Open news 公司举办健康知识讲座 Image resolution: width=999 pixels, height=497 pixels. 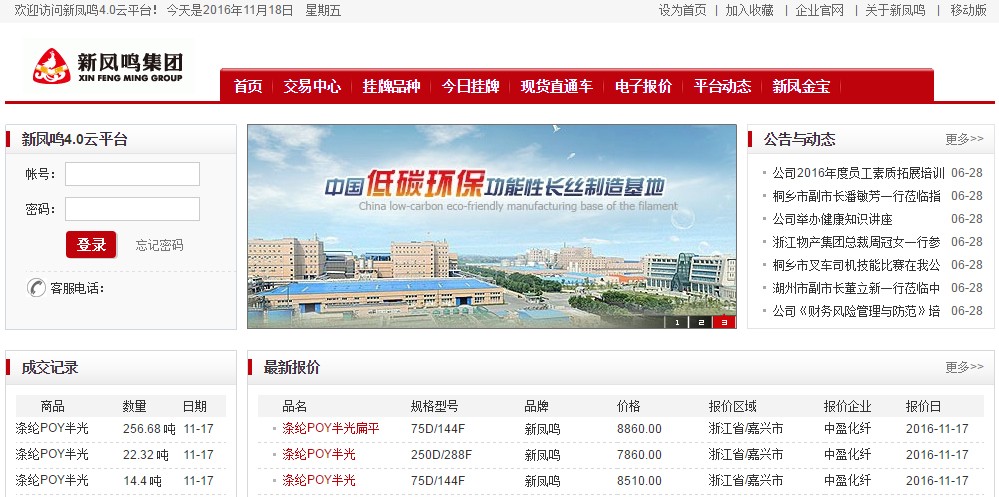[832, 219]
